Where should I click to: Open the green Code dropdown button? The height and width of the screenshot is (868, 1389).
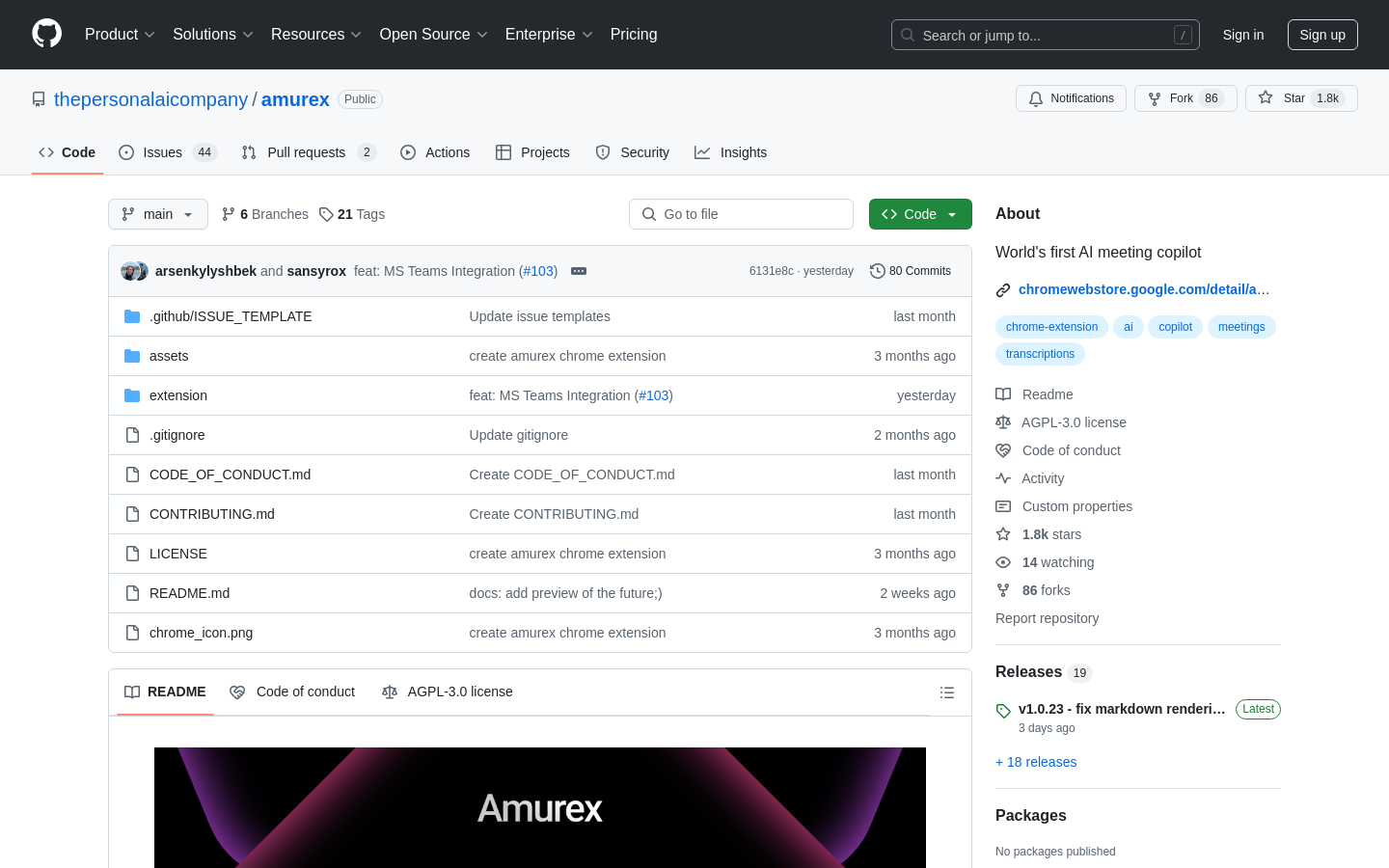pyautogui.click(x=920, y=214)
